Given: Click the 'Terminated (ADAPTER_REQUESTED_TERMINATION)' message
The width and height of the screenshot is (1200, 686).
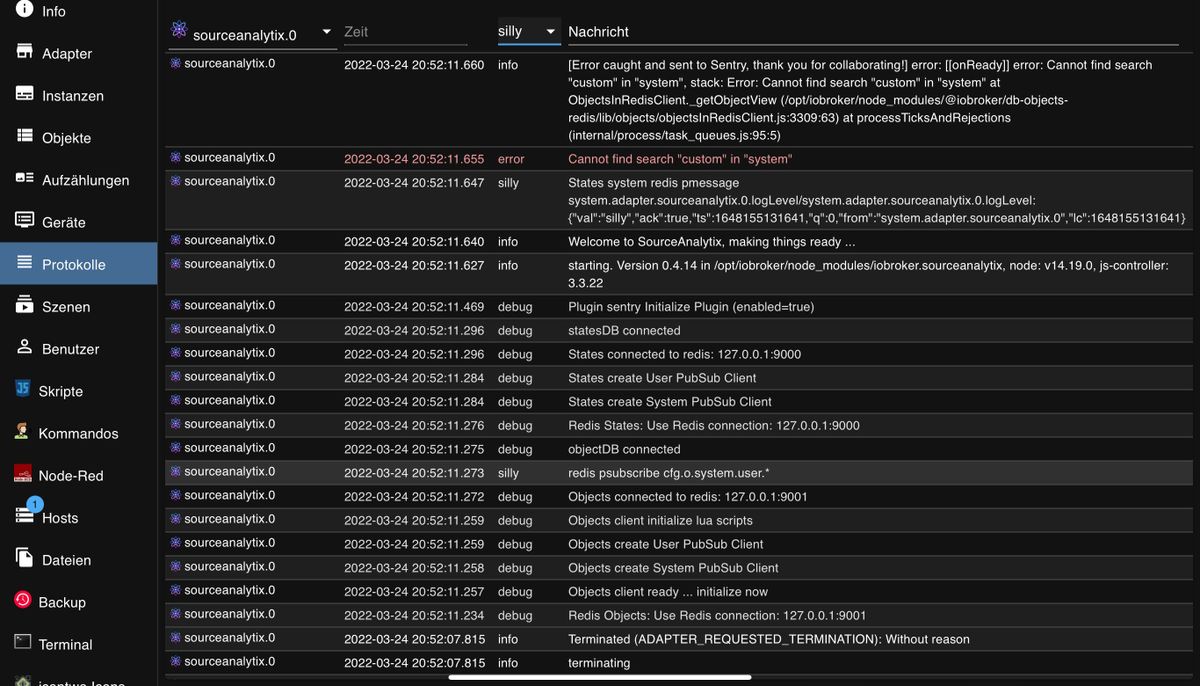Looking at the screenshot, I should pos(769,640).
